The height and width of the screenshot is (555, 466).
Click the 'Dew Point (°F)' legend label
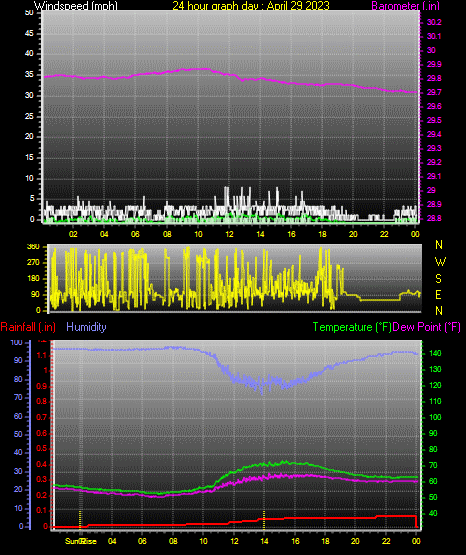point(427,327)
